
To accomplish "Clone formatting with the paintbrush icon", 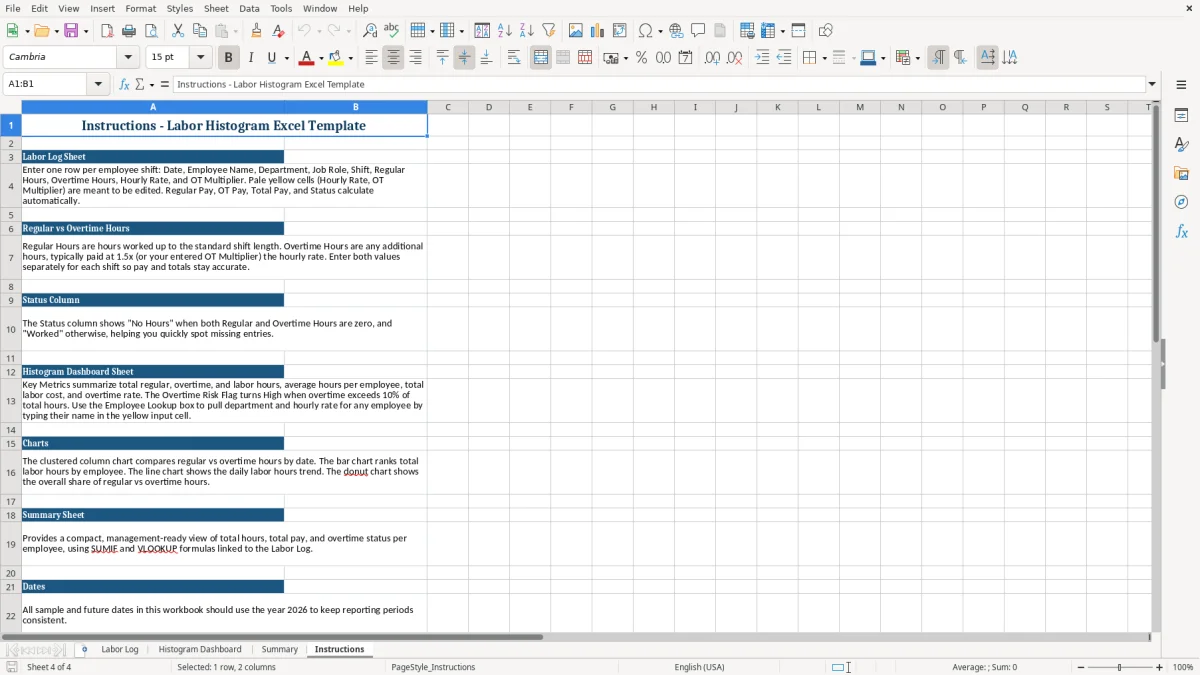I will point(256,31).
